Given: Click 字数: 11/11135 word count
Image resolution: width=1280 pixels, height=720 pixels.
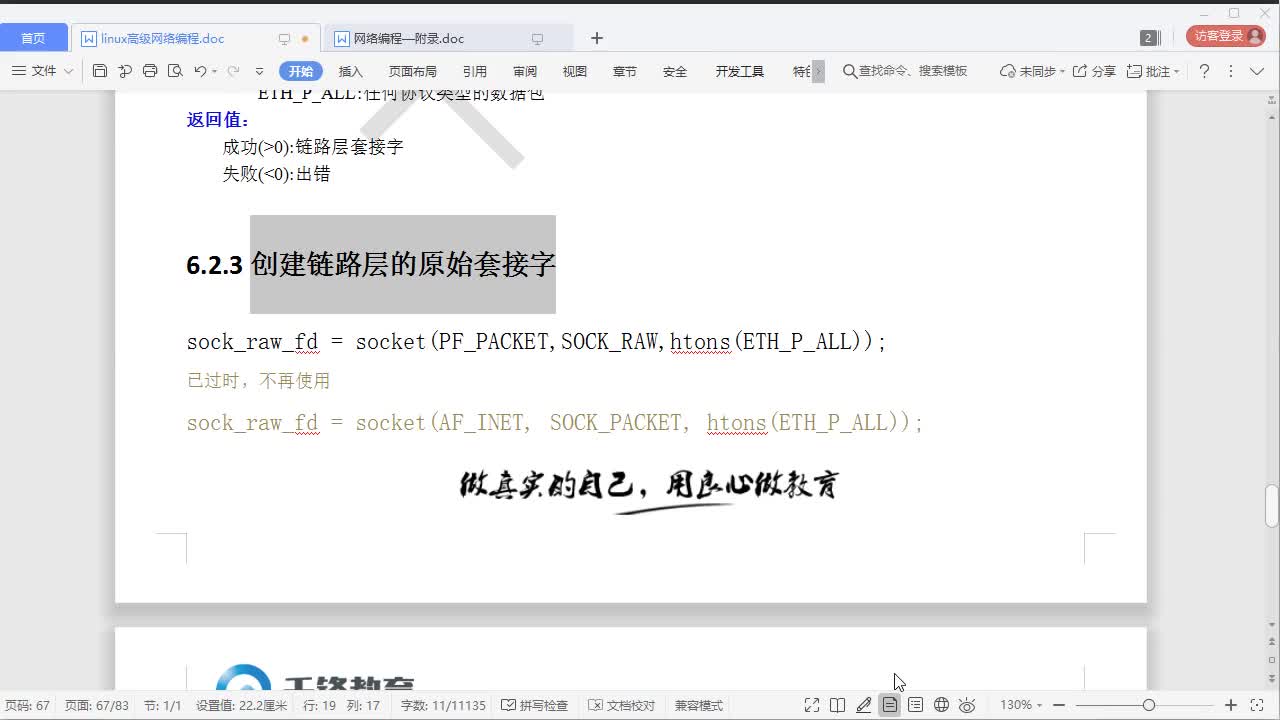Looking at the screenshot, I should click(x=443, y=705).
